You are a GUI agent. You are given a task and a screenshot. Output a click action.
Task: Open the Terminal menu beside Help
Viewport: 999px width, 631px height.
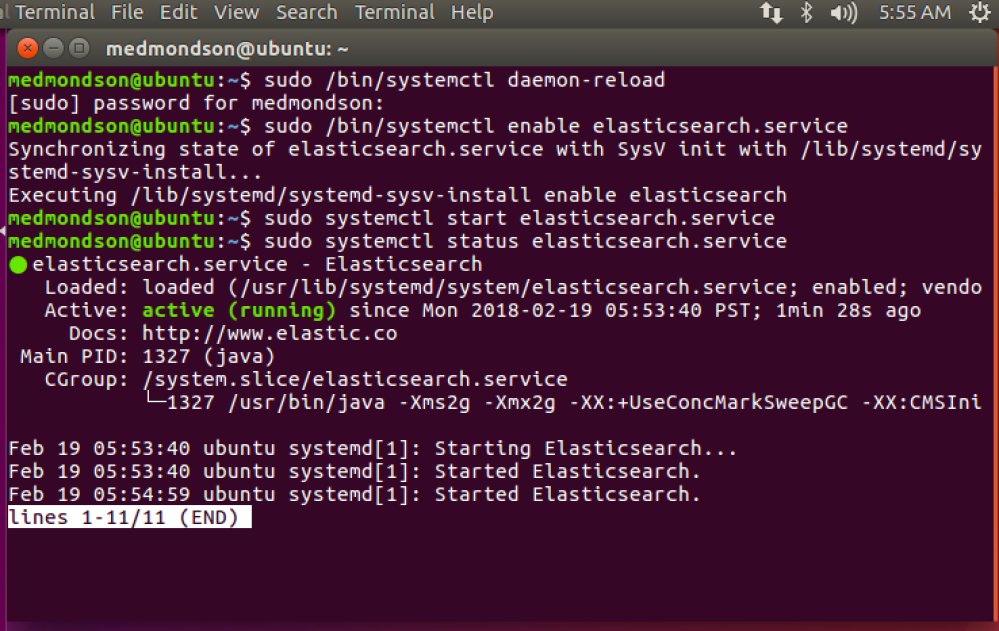394,13
